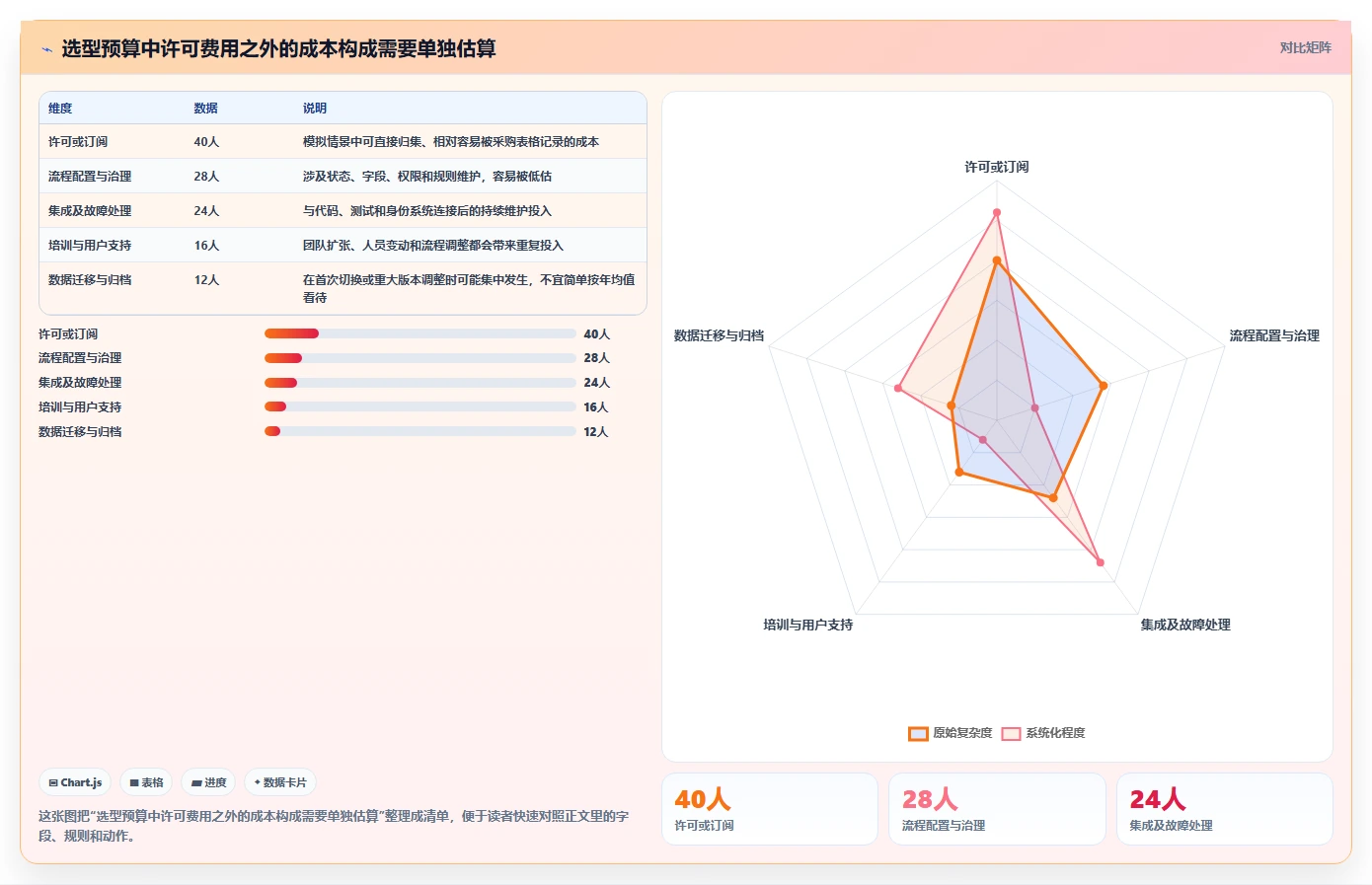1372x885 pixels.
Task: Click the 28人 流程配置与治理 summary card
Action: (x=997, y=809)
